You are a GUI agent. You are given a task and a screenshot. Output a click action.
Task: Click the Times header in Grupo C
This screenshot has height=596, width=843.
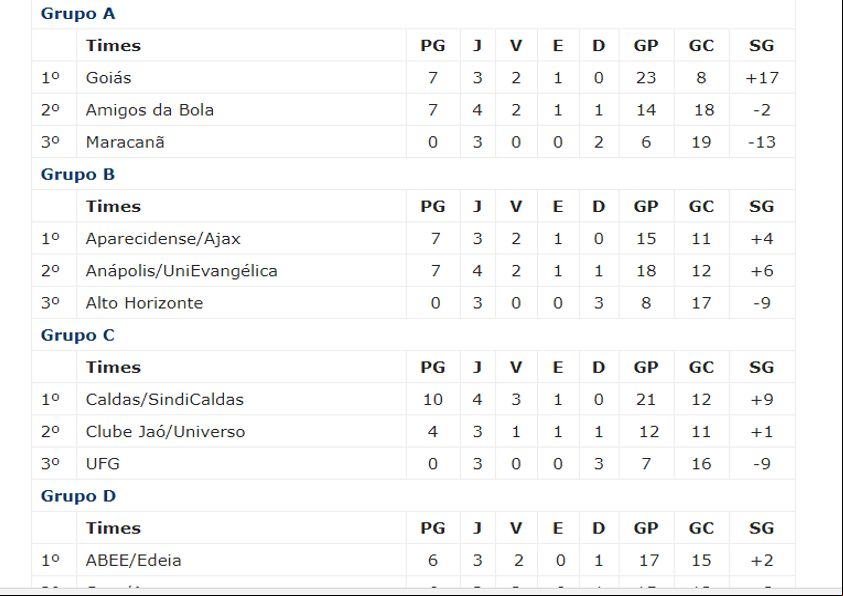113,367
